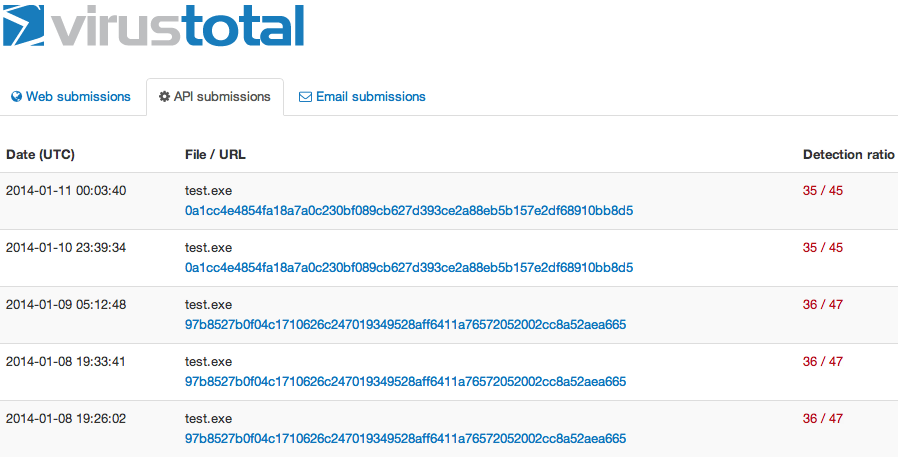898x457 pixels.
Task: Click 35 / 45 ratio in the first row
Action: tap(823, 191)
